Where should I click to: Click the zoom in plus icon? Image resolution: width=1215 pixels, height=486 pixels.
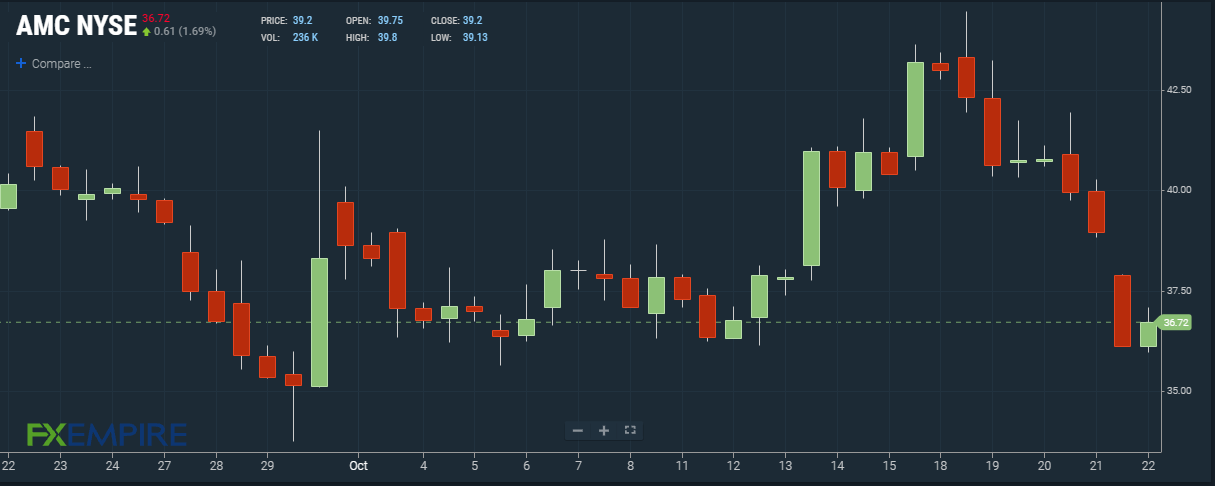pyautogui.click(x=604, y=430)
